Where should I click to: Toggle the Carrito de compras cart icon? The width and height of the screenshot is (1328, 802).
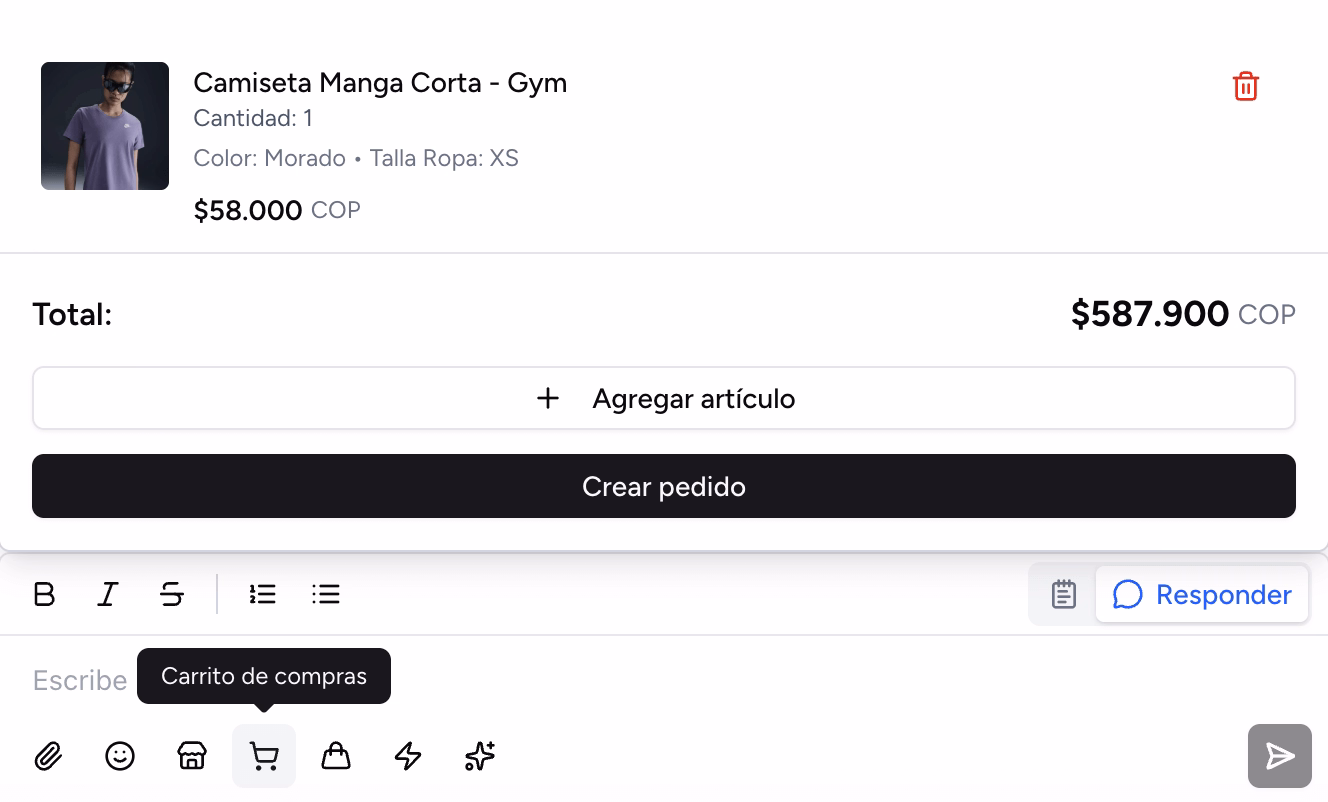point(264,756)
